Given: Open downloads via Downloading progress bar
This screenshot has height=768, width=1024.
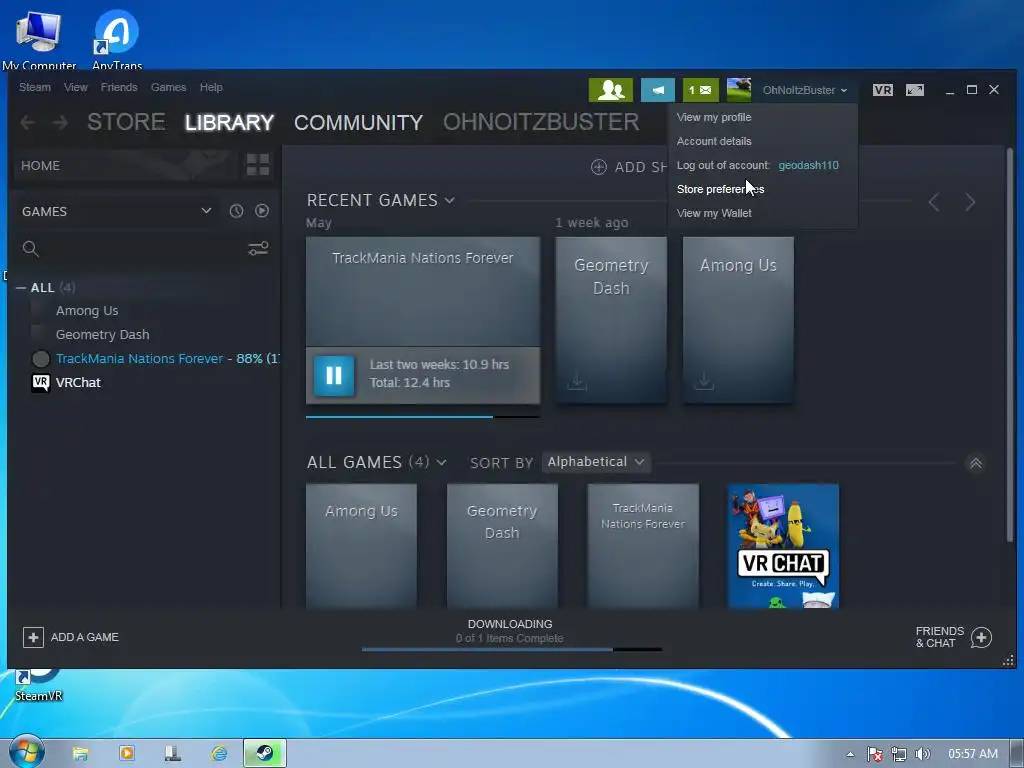Looking at the screenshot, I should pos(511,649).
